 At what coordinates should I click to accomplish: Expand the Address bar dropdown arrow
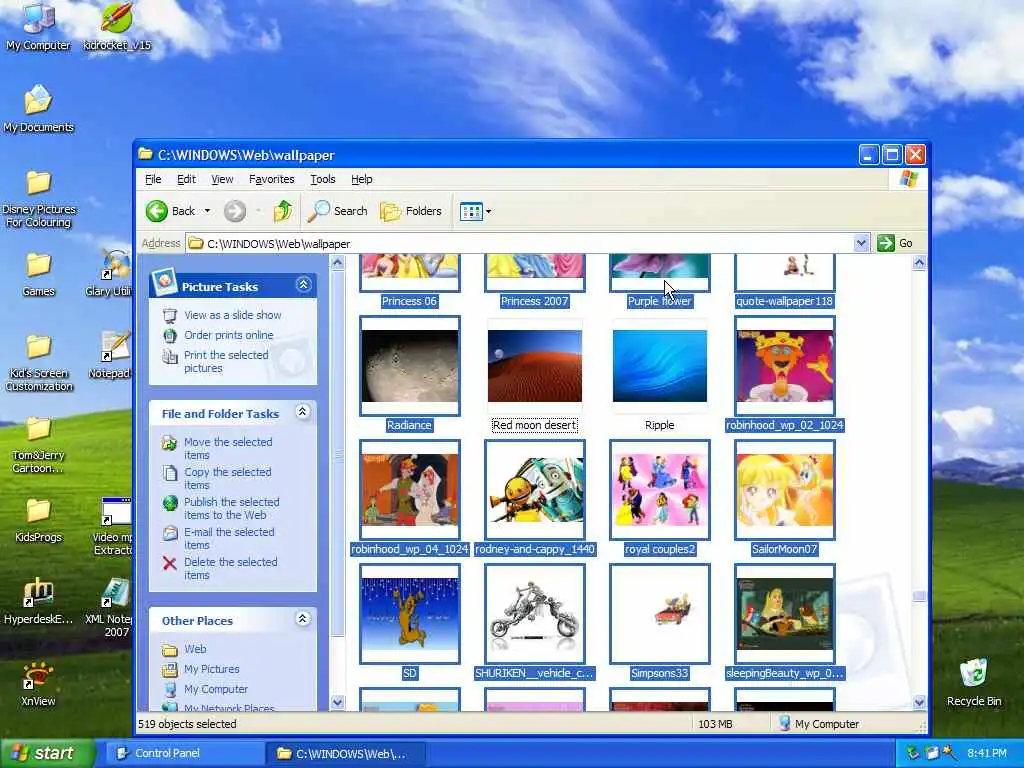click(x=861, y=243)
